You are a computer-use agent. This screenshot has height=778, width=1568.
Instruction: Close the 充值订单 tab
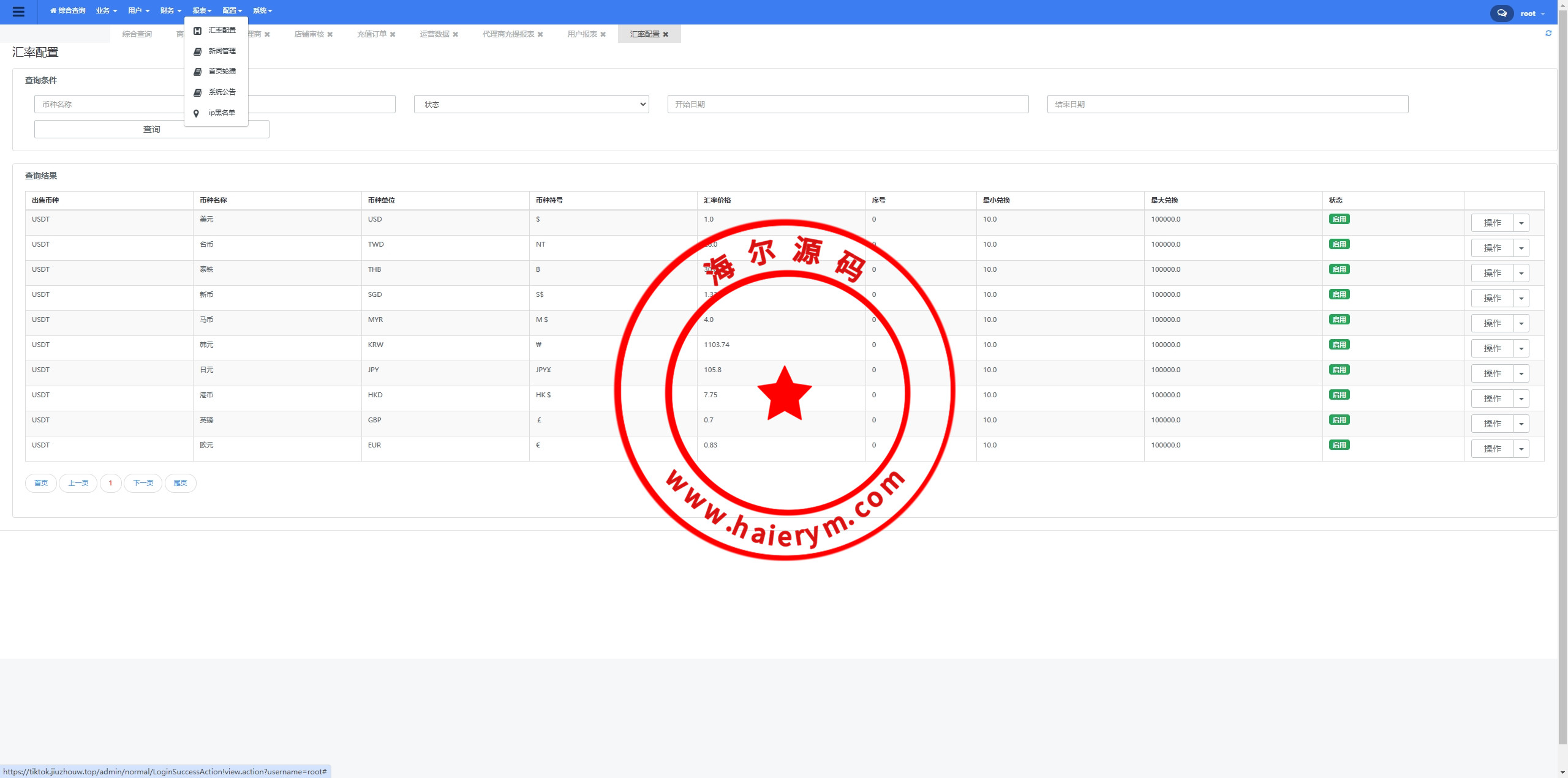pyautogui.click(x=393, y=34)
